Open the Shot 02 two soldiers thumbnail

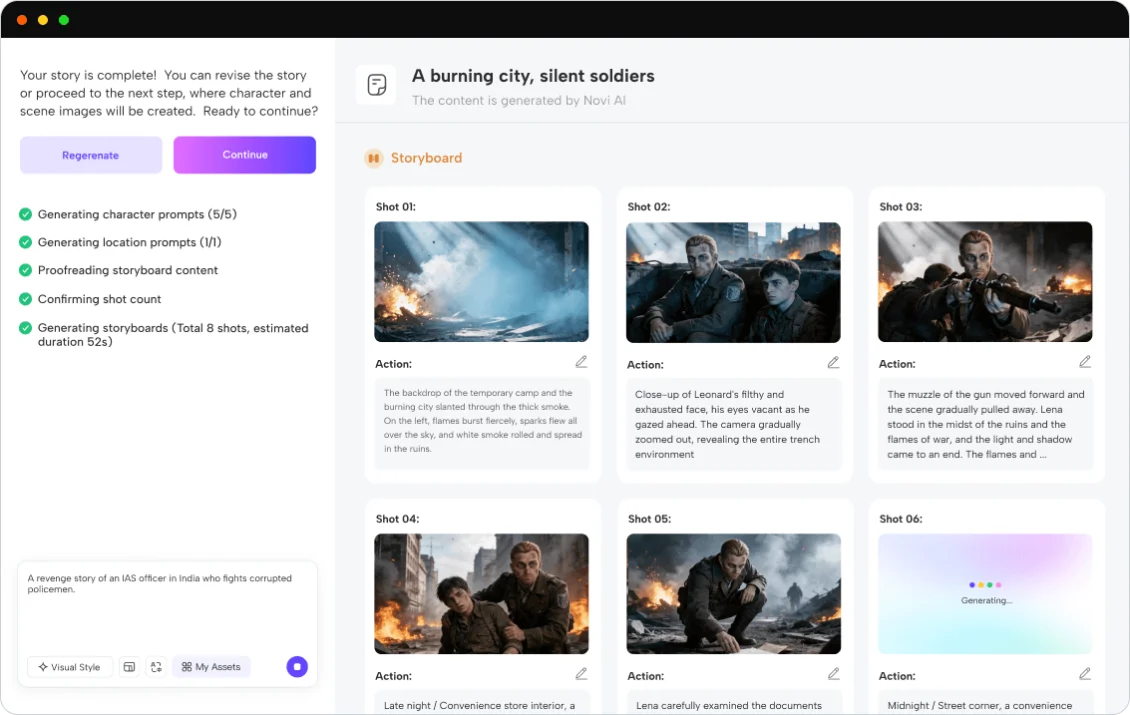click(733, 283)
